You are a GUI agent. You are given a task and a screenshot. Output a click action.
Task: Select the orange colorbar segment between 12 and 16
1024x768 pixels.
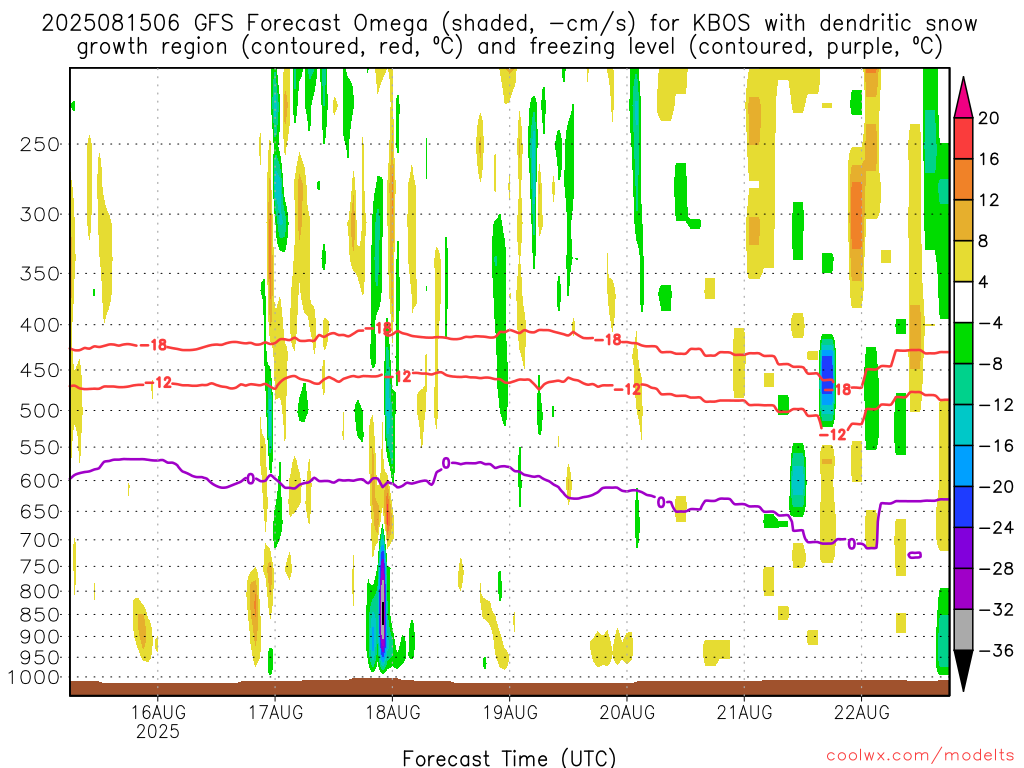(963, 180)
